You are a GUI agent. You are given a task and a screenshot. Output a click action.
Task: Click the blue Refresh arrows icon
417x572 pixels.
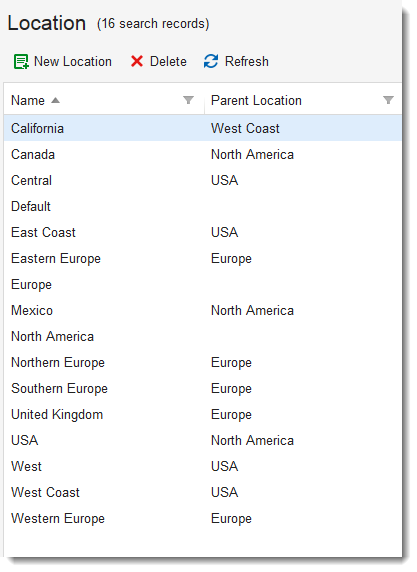(x=211, y=61)
